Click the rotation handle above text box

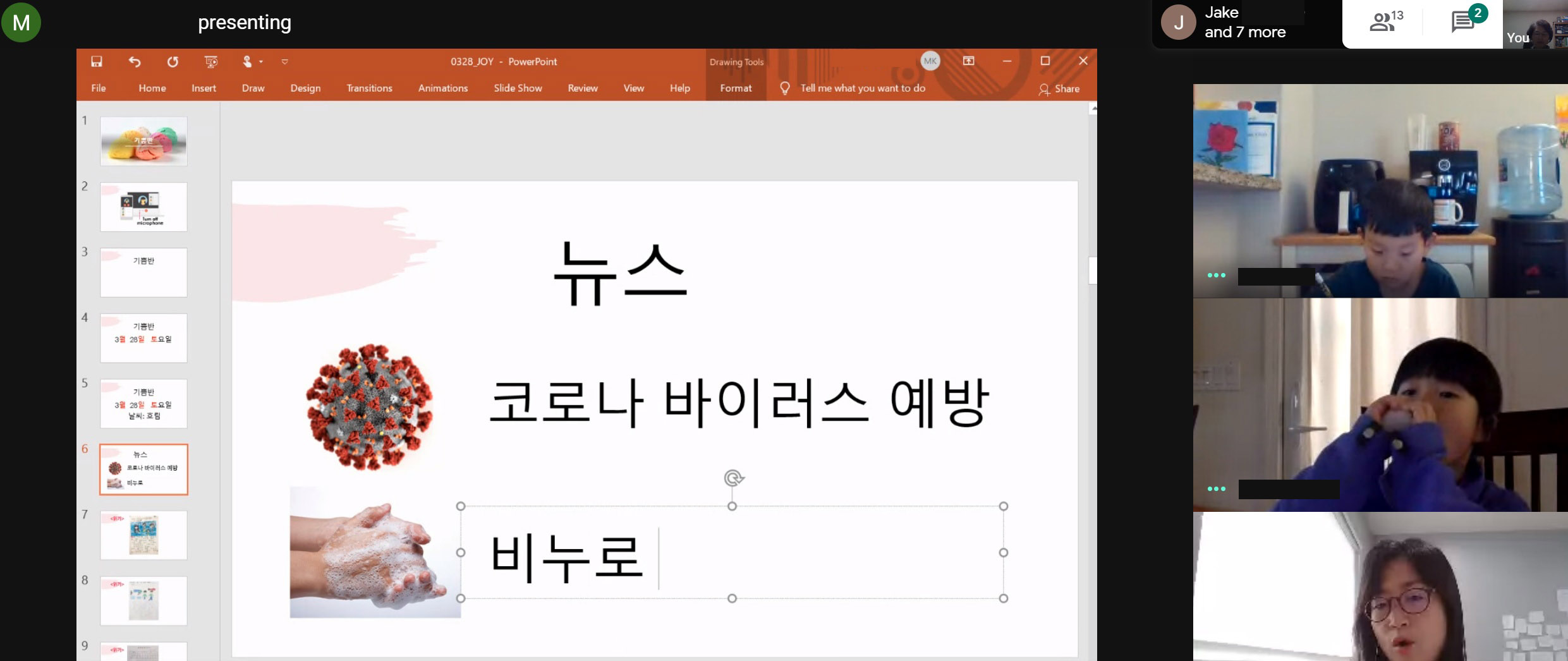point(732,478)
